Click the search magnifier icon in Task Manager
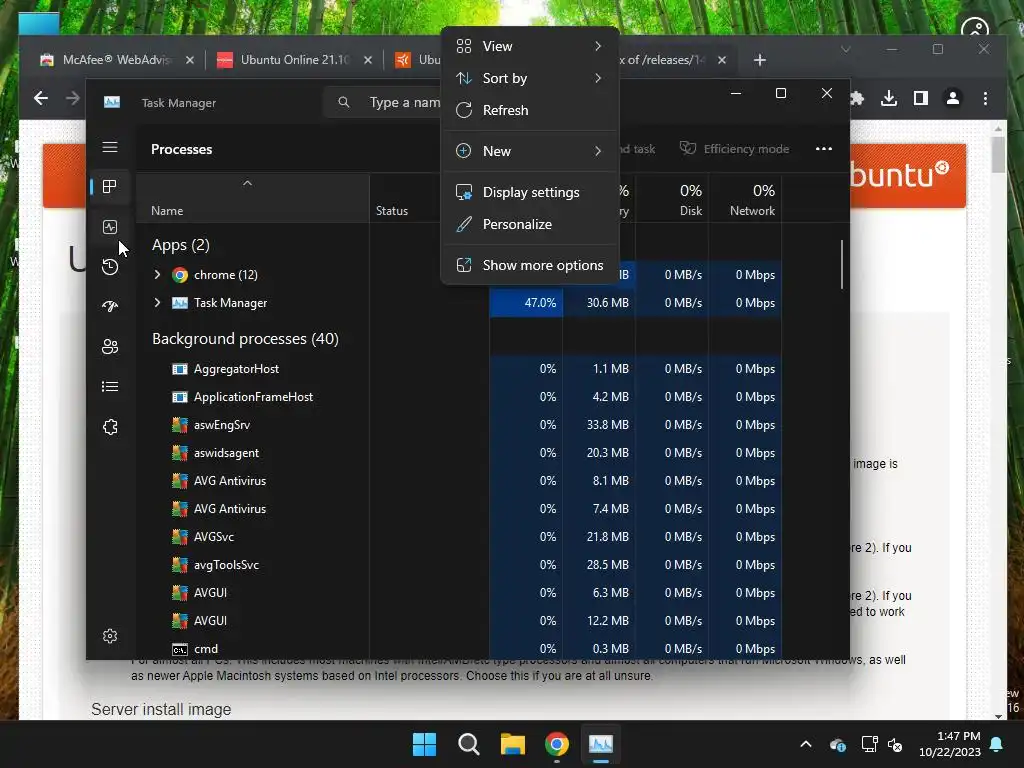The width and height of the screenshot is (1024, 768). click(x=344, y=103)
